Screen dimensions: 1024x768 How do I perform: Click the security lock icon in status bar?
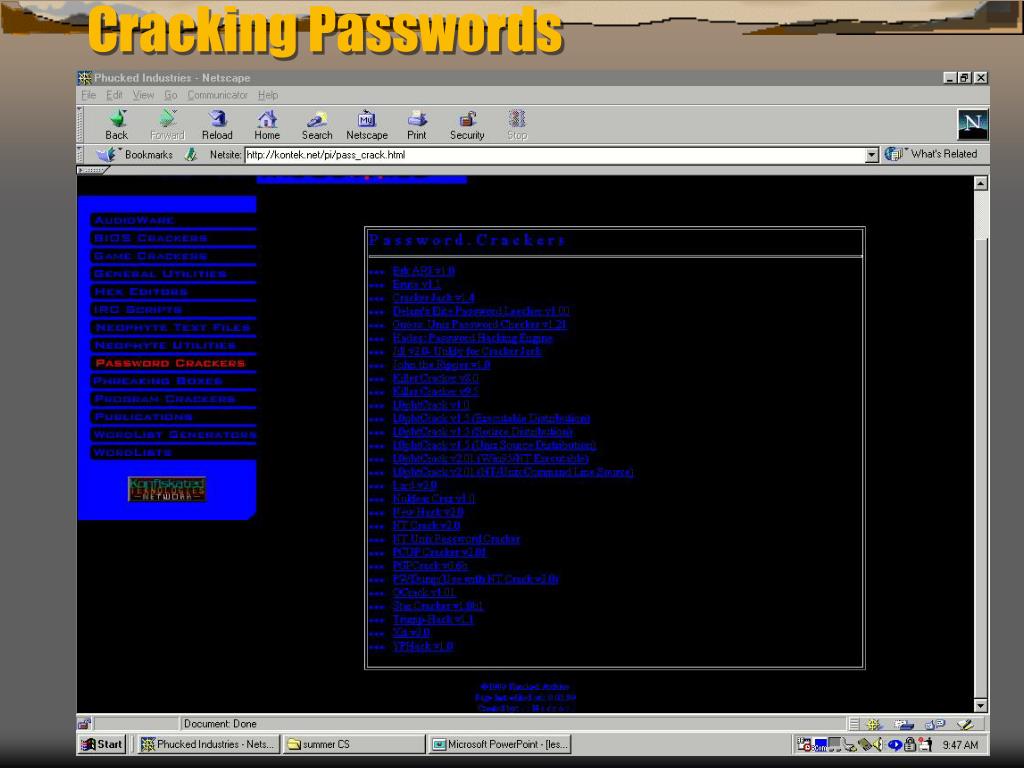(84, 724)
